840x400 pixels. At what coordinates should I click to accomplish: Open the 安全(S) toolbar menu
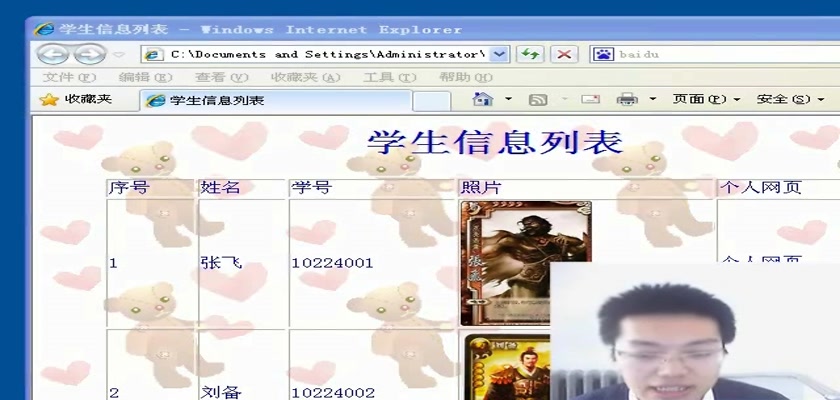coord(790,99)
